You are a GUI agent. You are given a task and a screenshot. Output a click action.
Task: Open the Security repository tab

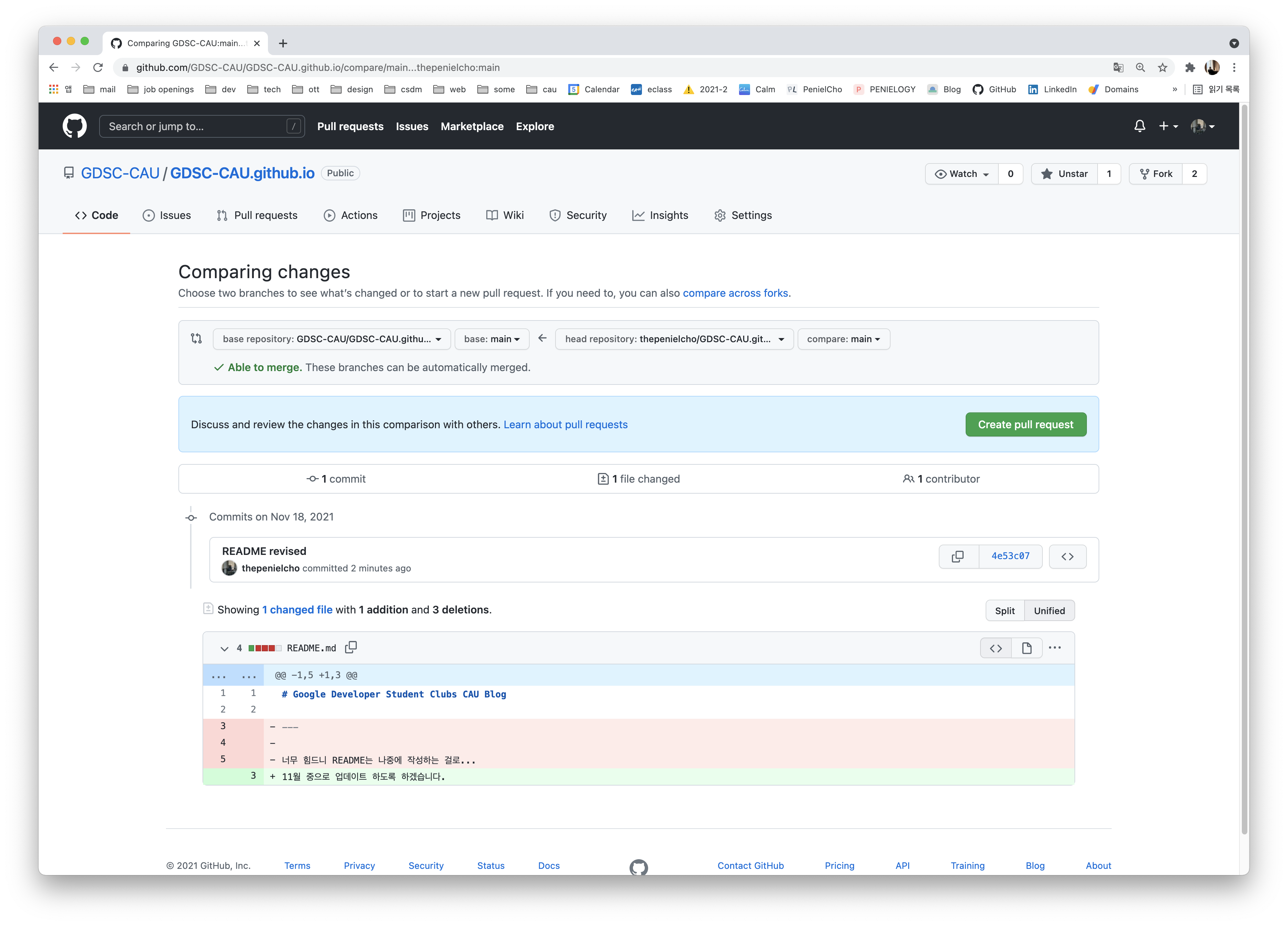(x=578, y=215)
